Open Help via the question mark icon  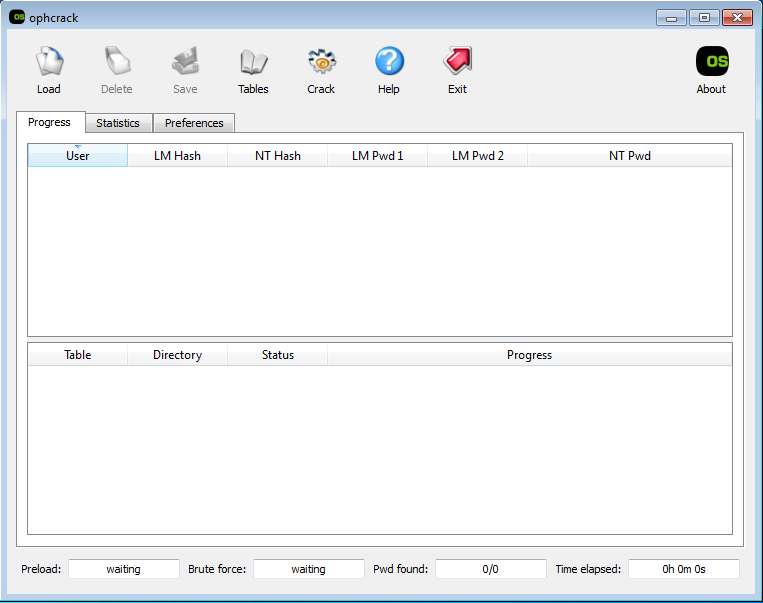coord(389,61)
